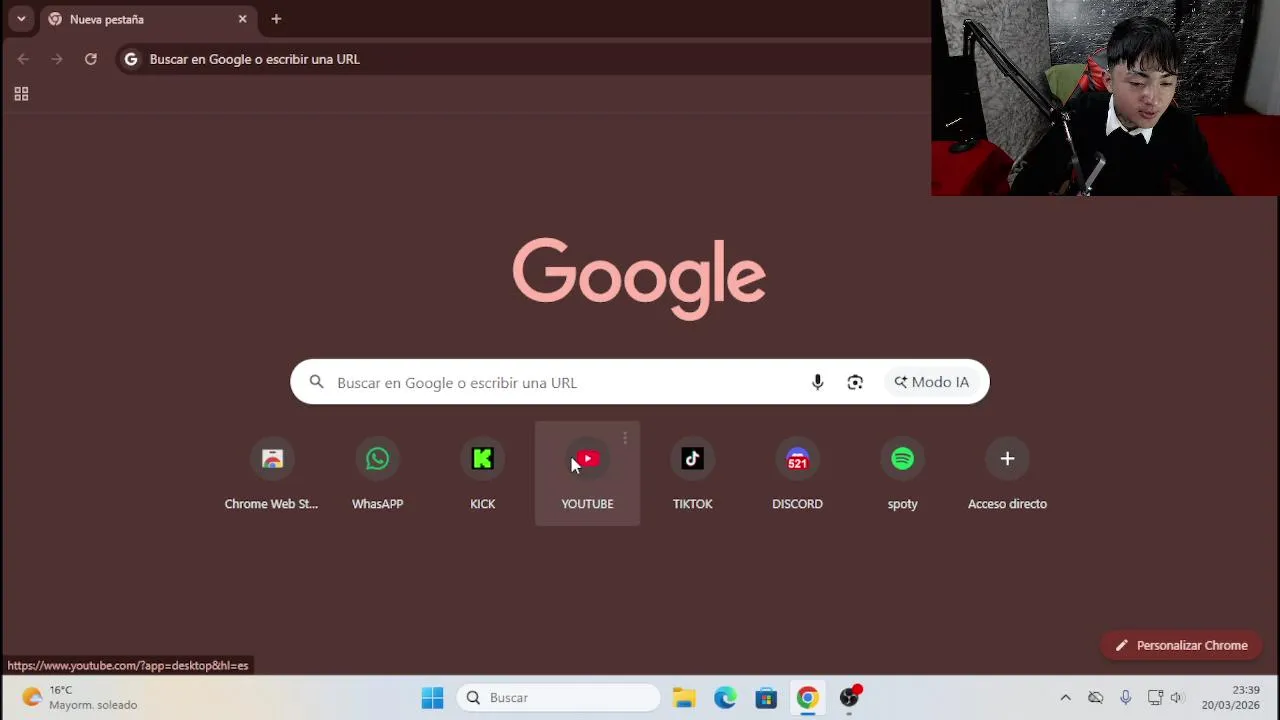
Task: Open the network status tray icon
Action: pyautogui.click(x=1155, y=697)
